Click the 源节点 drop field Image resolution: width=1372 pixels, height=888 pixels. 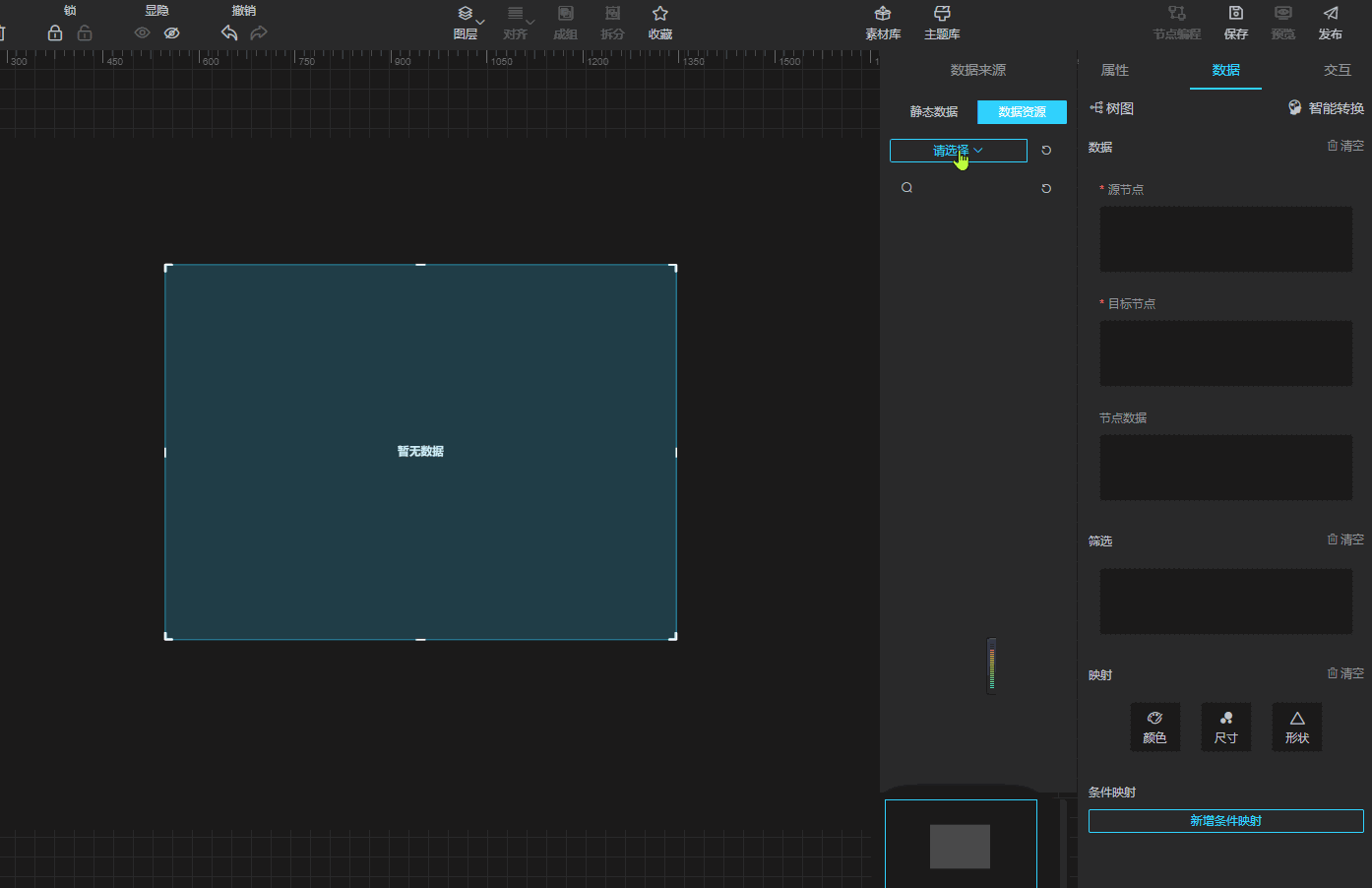point(1226,239)
